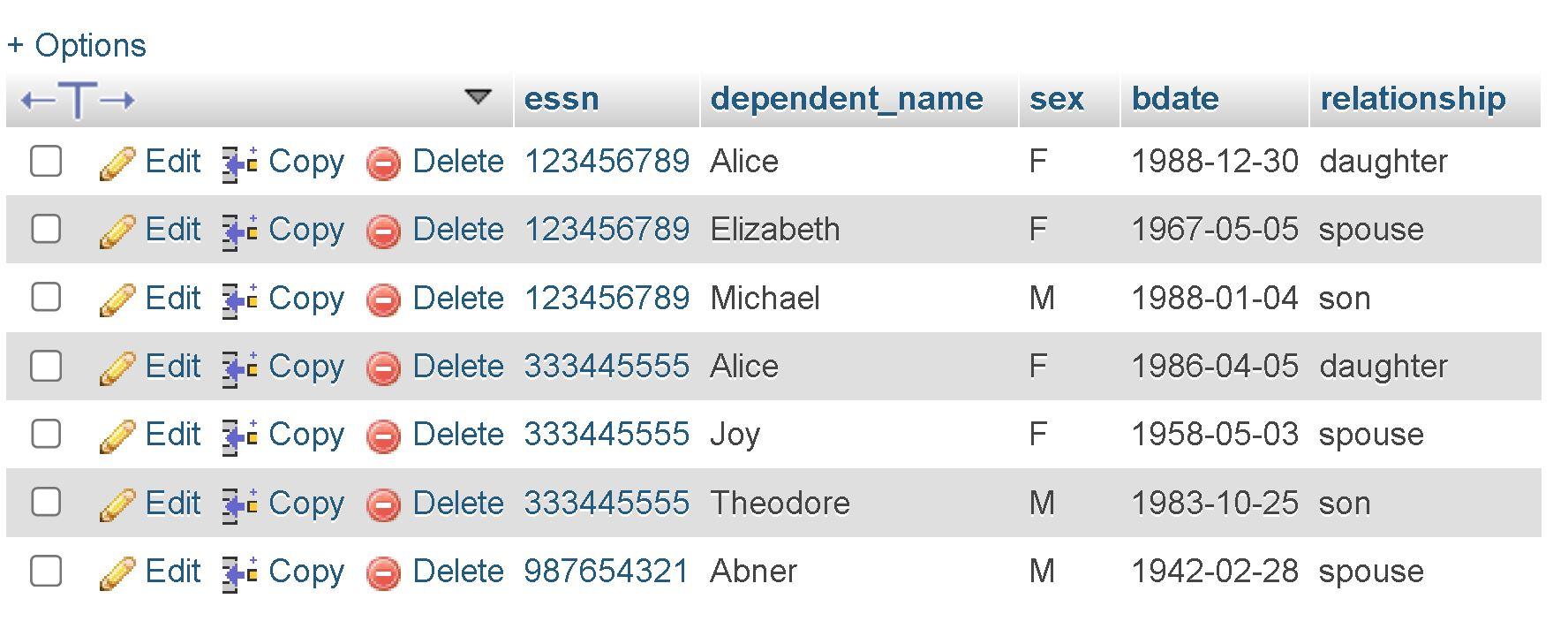This screenshot has width=1568, height=629.
Task: Click the sex column header to sort
Action: click(x=1057, y=98)
